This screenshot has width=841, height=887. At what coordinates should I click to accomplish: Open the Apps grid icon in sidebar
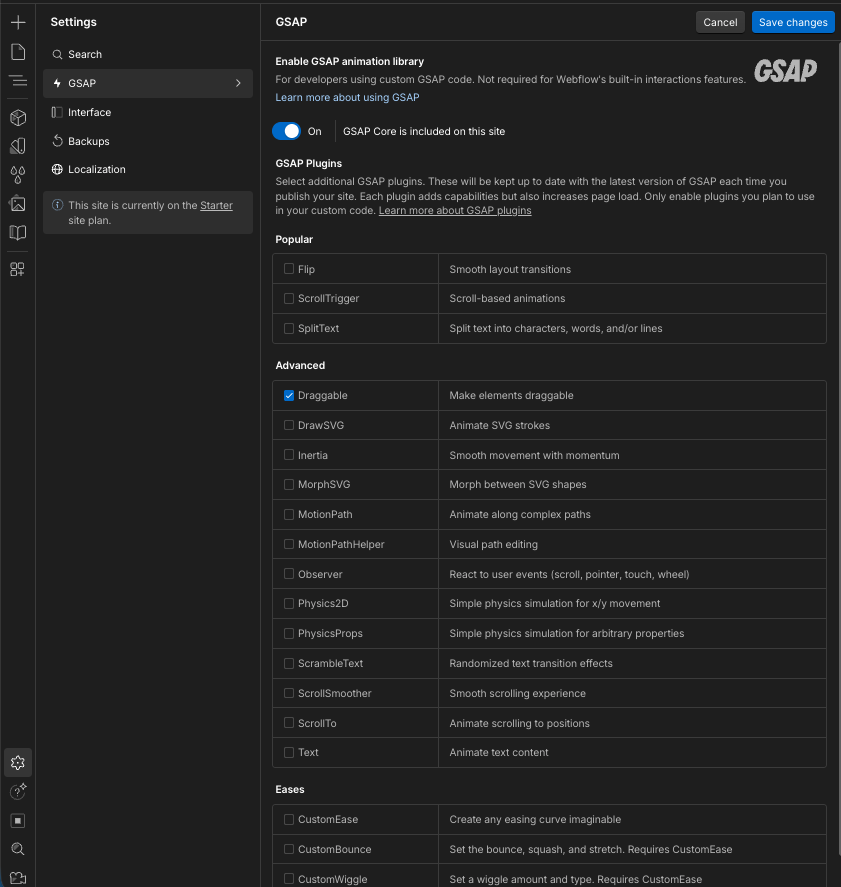(17, 269)
